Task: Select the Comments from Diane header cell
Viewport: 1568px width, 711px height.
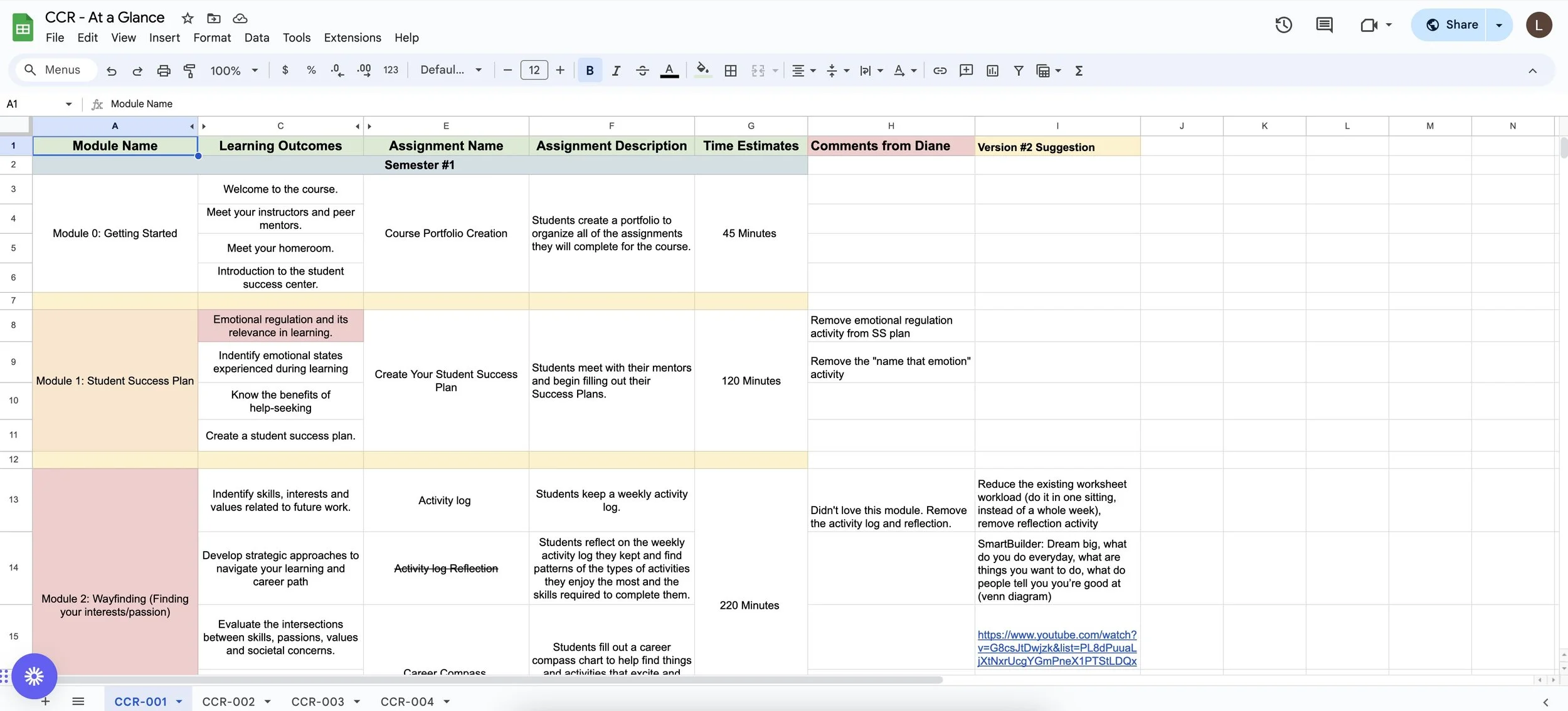Action: [891, 146]
